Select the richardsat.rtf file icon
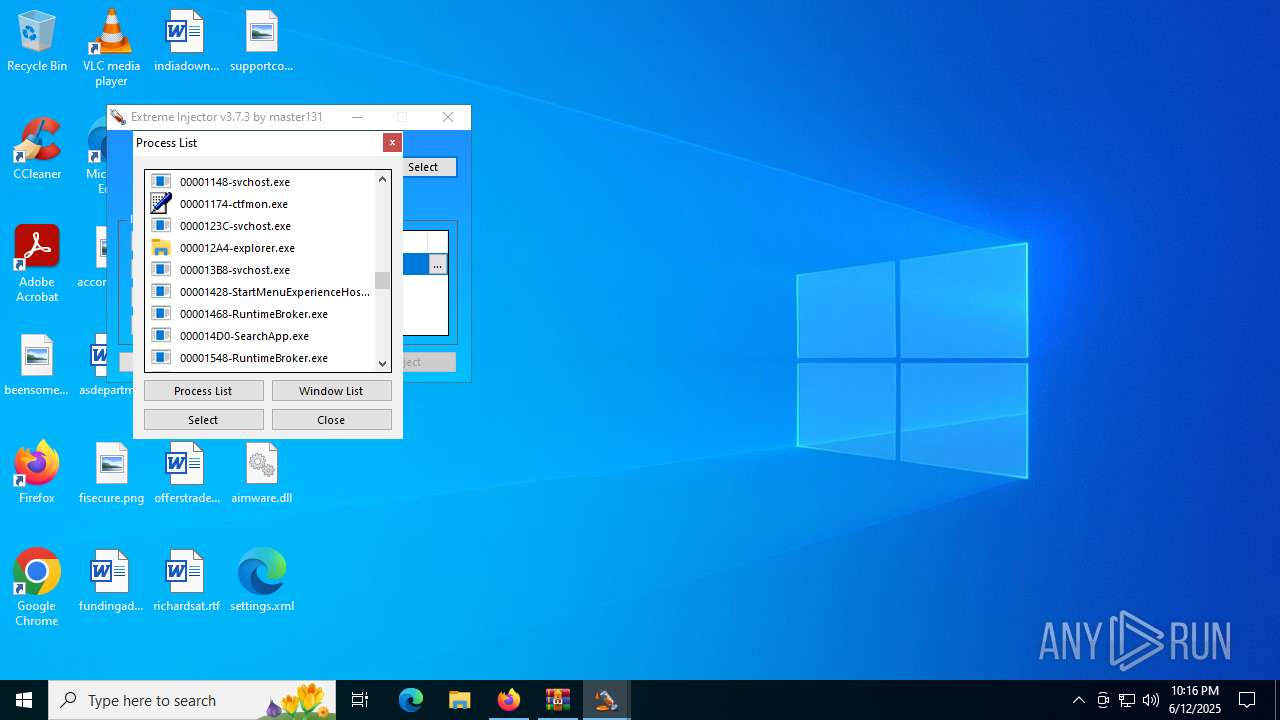The image size is (1280, 720). (186, 582)
